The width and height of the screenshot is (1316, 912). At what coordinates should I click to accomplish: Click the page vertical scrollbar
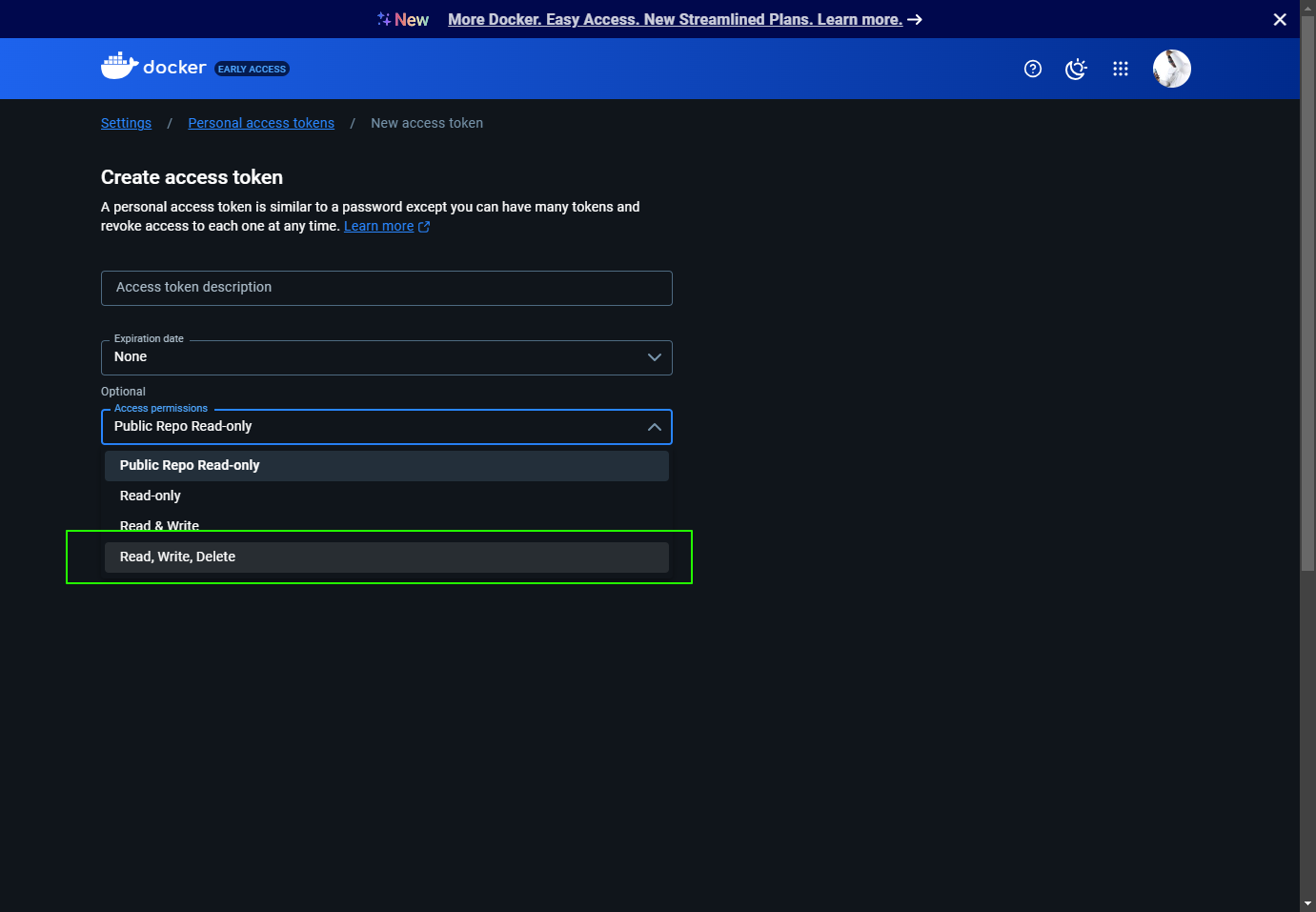pyautogui.click(x=1307, y=295)
